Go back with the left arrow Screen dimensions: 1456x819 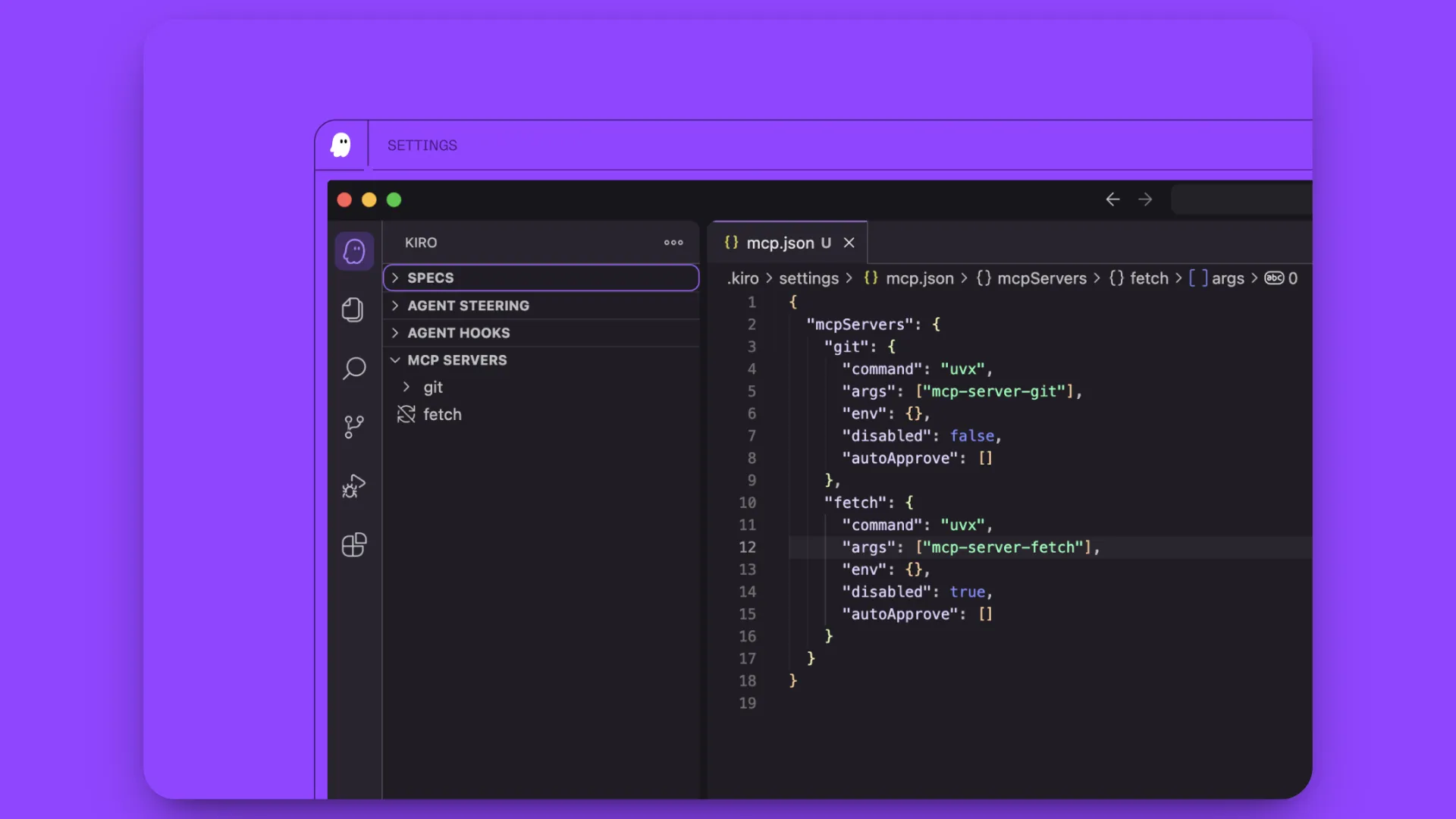click(x=1112, y=199)
